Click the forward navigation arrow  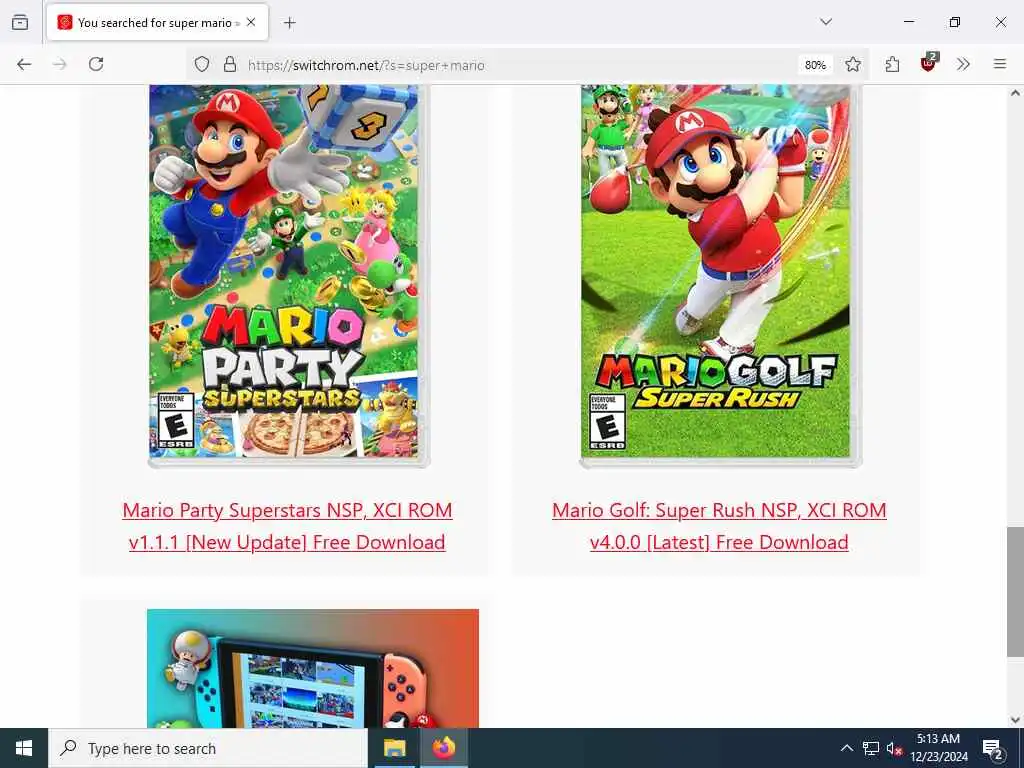60,64
